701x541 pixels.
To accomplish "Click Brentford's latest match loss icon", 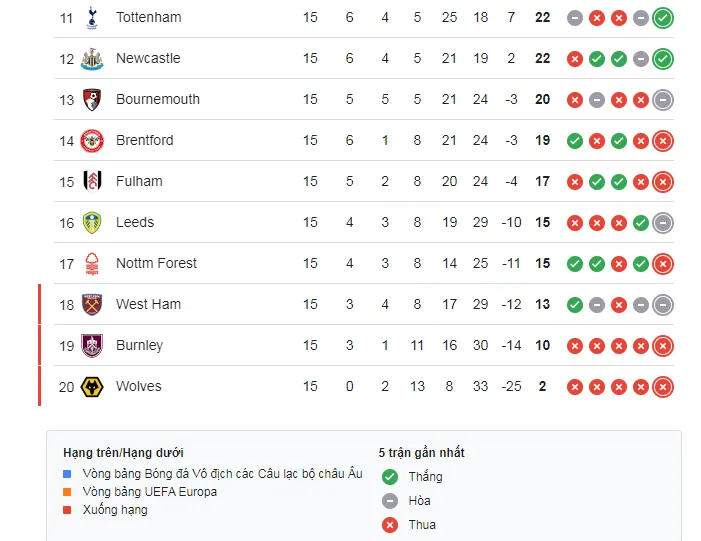I will tap(662, 140).
